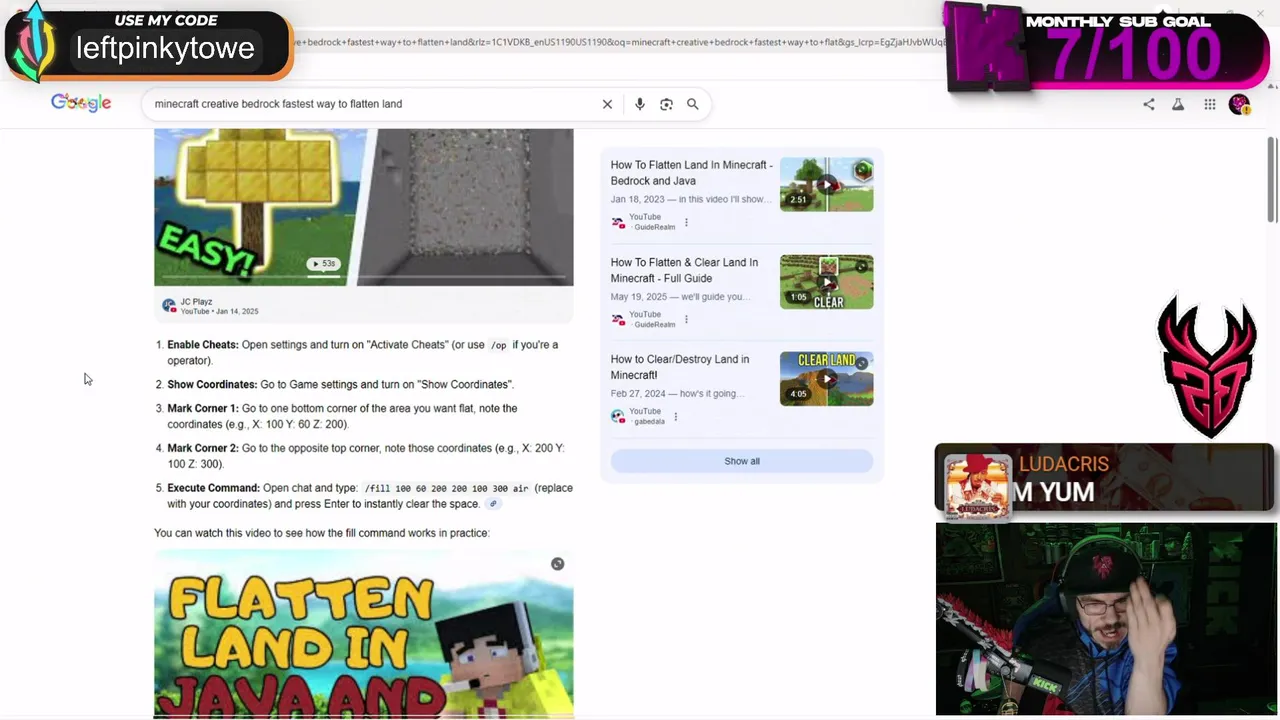1280x720 pixels.
Task: Click the YouTube icon under Bedrock and Java video
Action: tap(618, 222)
